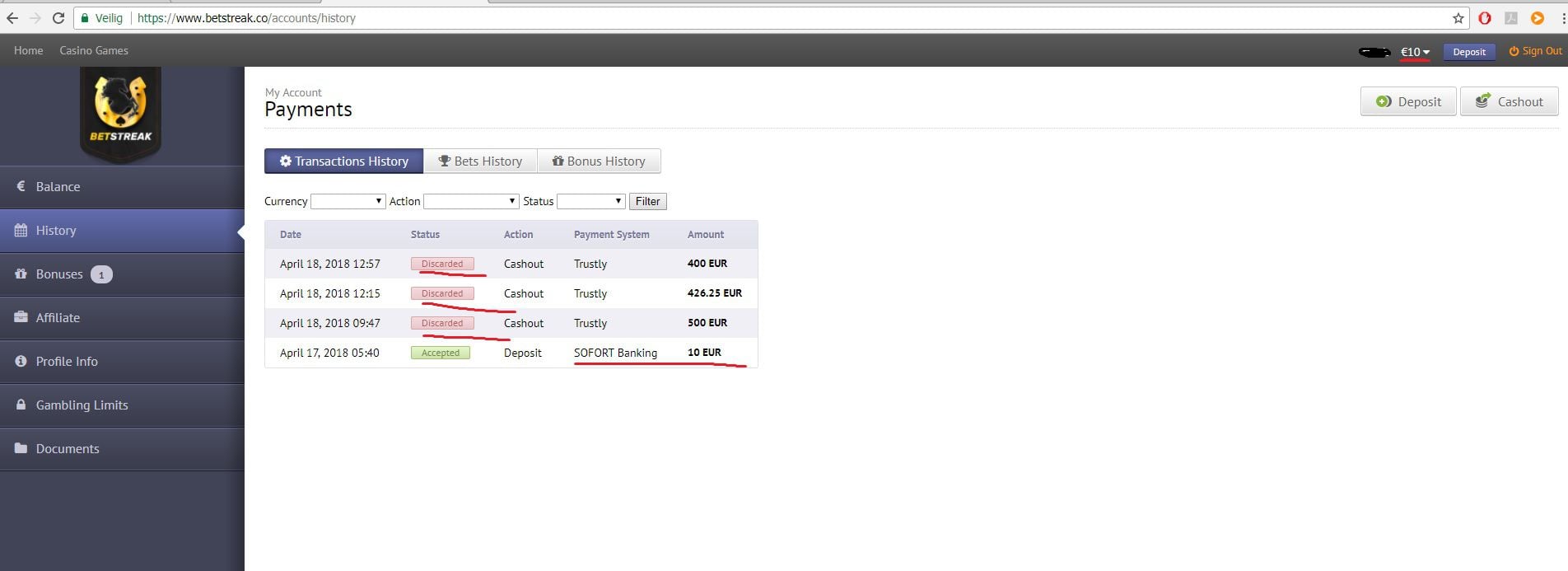Expand the €10 balance dropdown in header
This screenshot has width=1568, height=571.
[1415, 52]
